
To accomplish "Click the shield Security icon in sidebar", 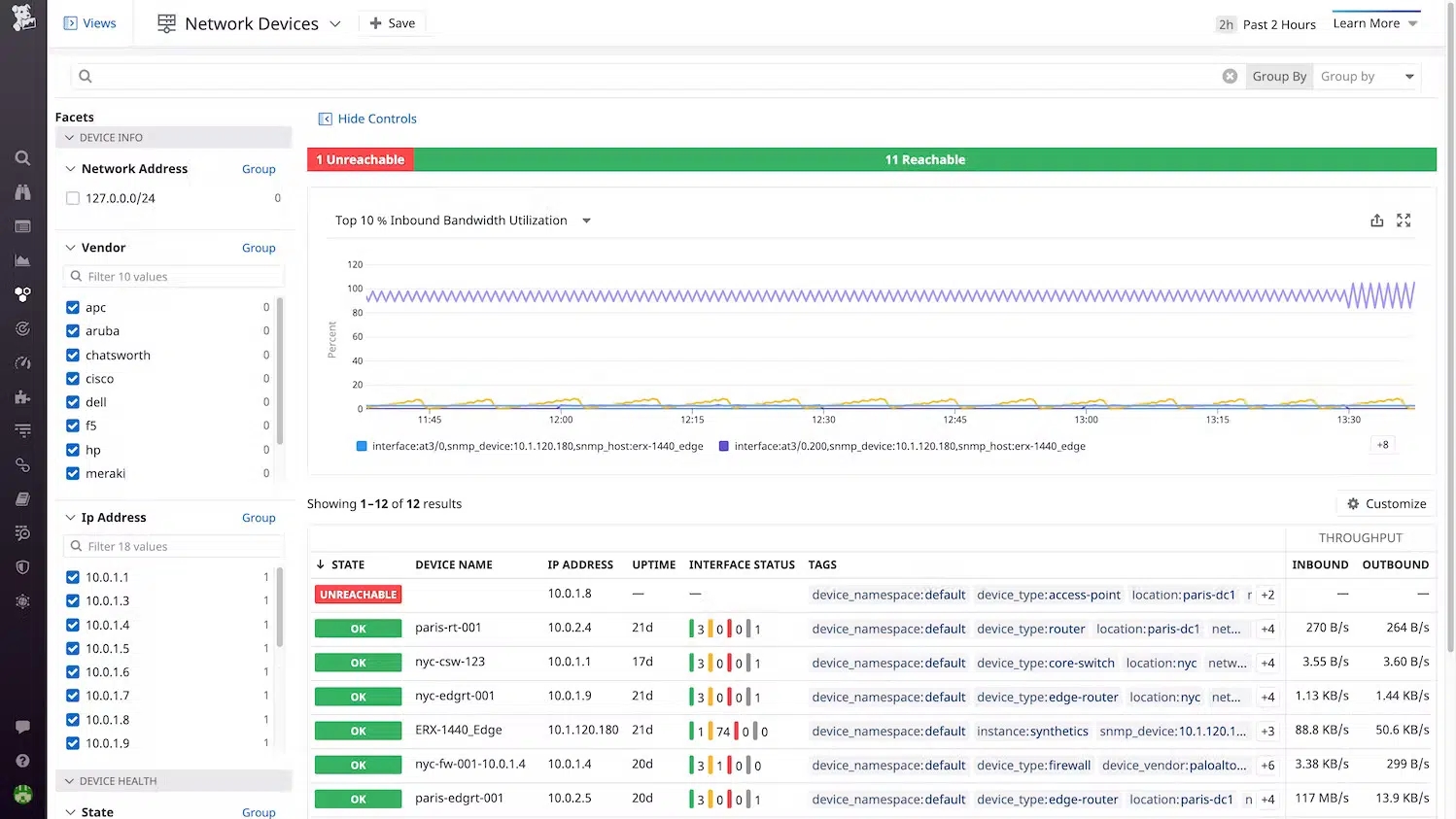I will tap(22, 567).
